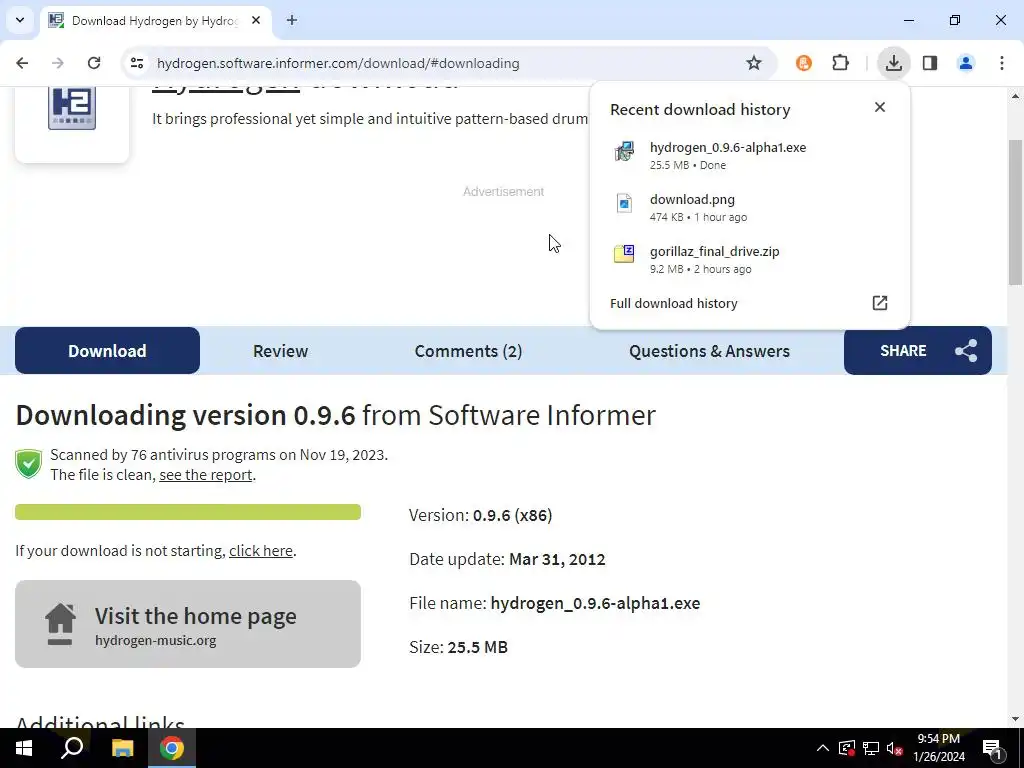Click the network icon in system tray

click(x=871, y=748)
